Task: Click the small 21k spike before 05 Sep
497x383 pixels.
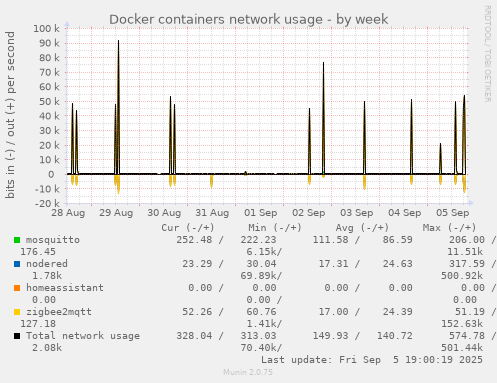Action: (x=440, y=158)
